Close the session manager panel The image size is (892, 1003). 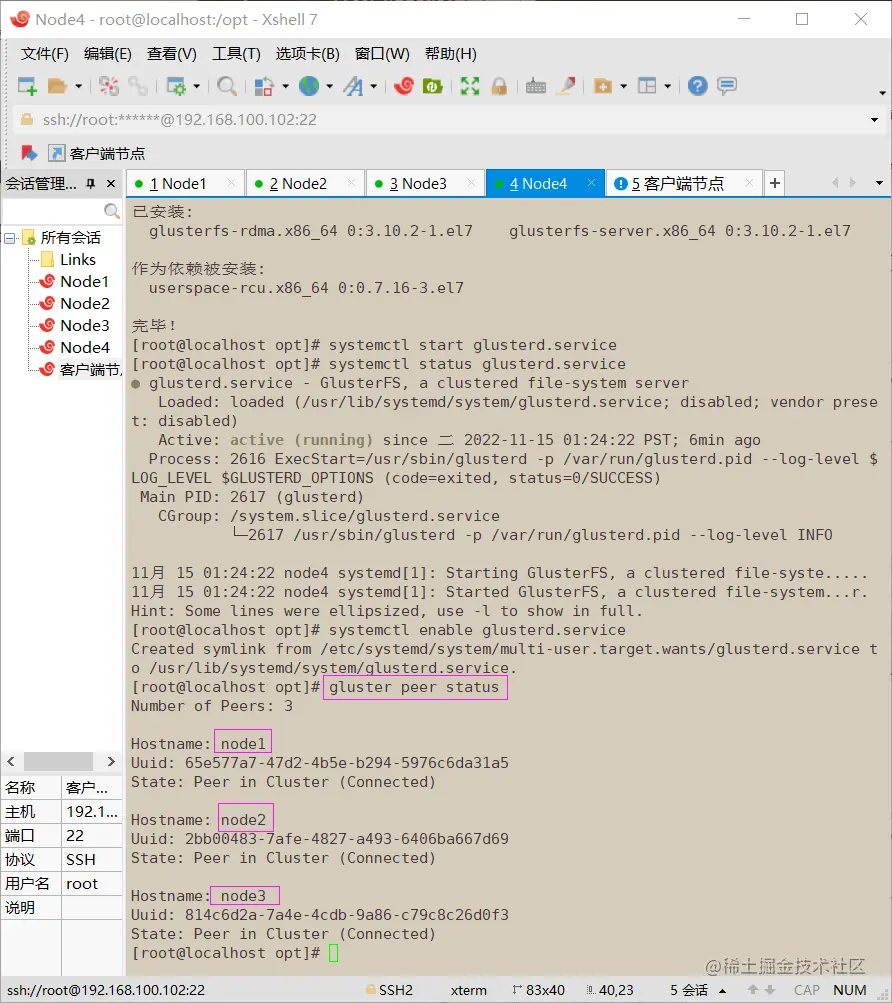[111, 184]
